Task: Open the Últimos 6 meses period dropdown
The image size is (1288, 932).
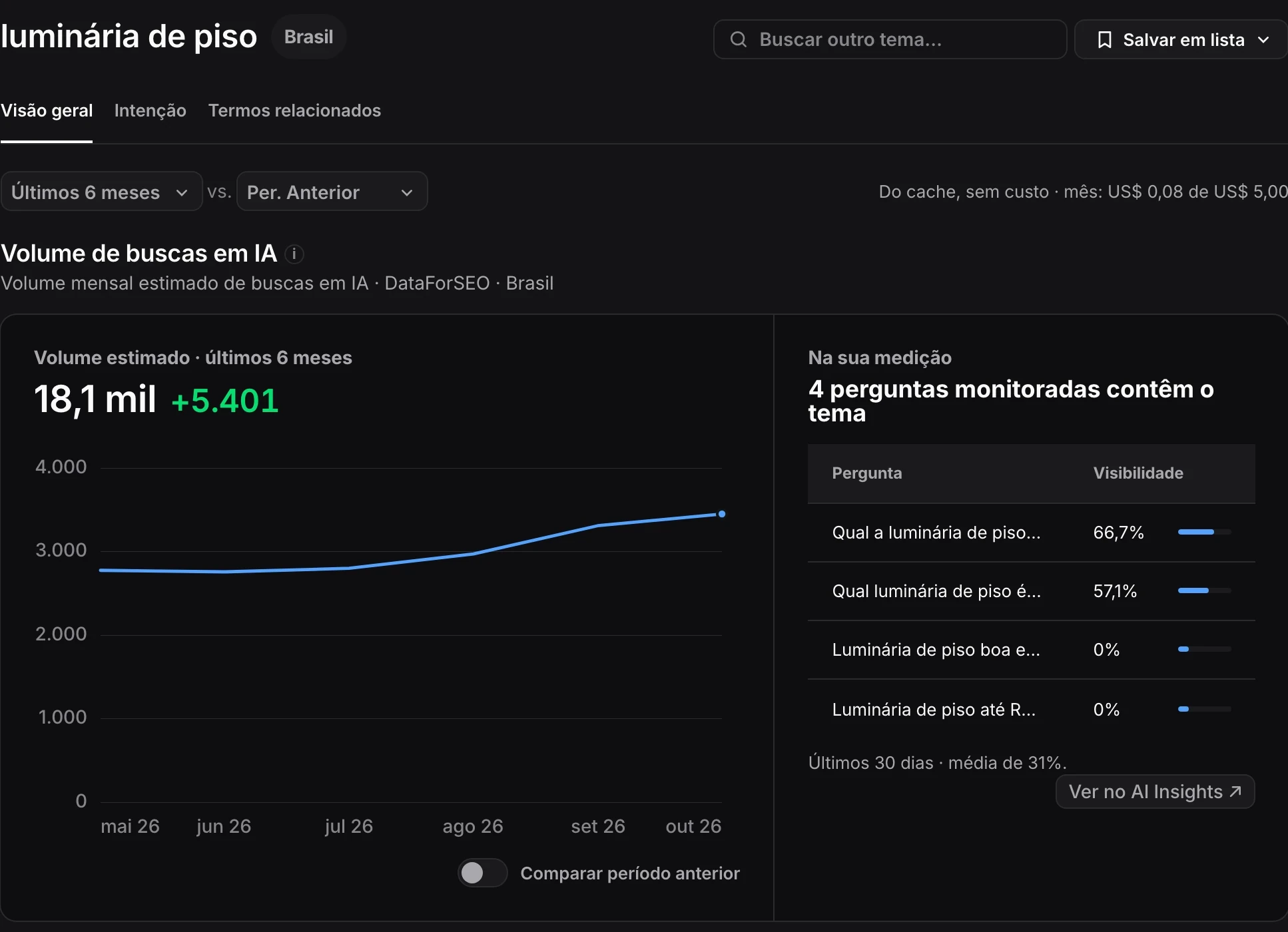Action: tap(101, 192)
